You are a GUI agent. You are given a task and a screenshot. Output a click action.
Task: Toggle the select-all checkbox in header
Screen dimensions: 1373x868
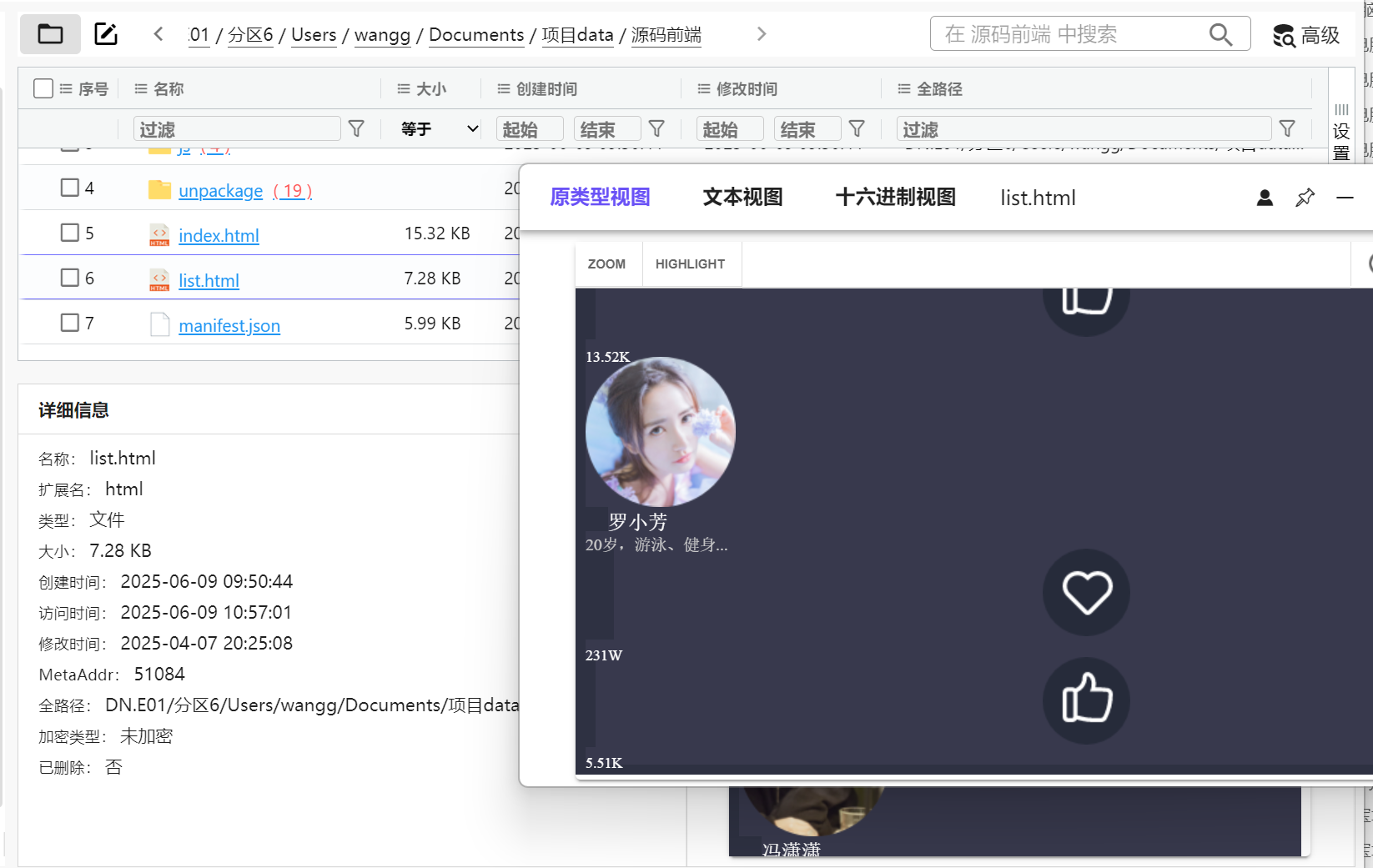[x=43, y=88]
